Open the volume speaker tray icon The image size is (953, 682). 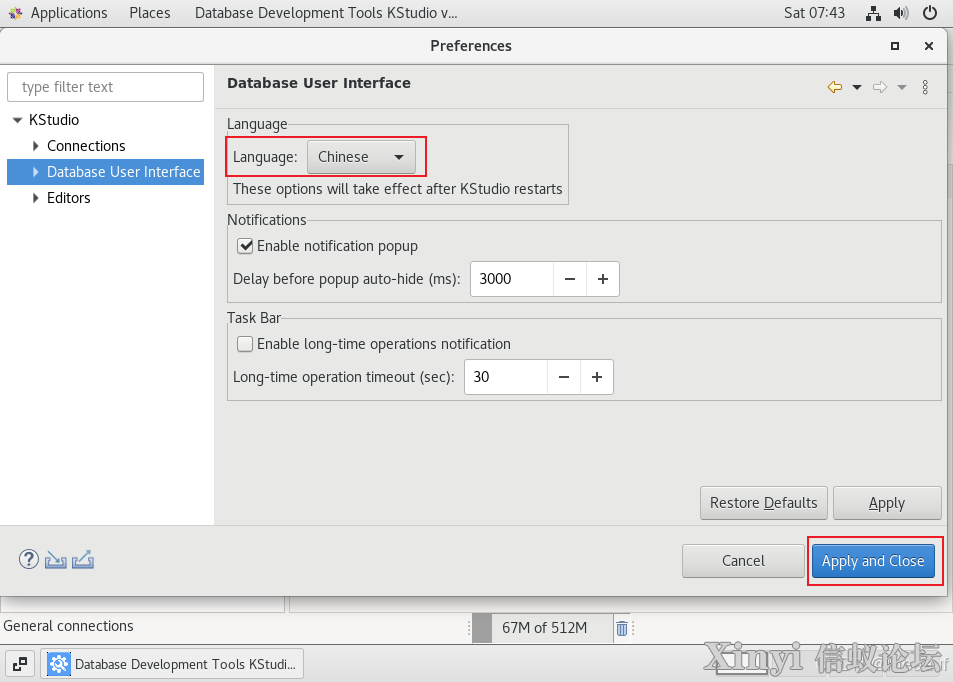click(x=901, y=13)
